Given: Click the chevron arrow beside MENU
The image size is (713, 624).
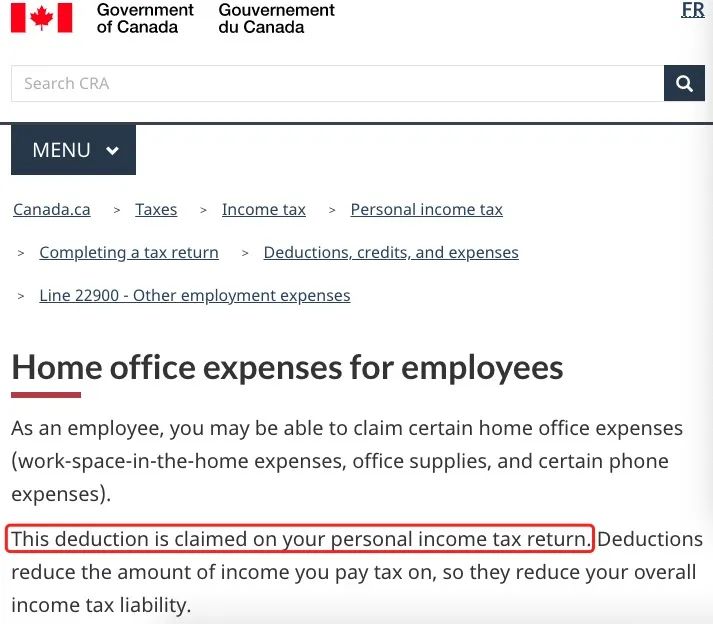Looking at the screenshot, I should 112,150.
